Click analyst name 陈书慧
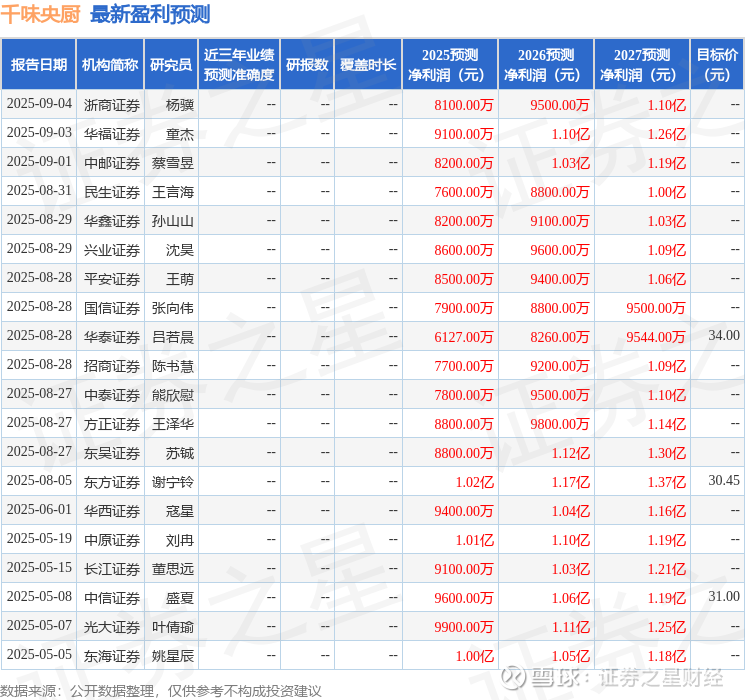Image resolution: width=745 pixels, height=700 pixels. [x=172, y=365]
